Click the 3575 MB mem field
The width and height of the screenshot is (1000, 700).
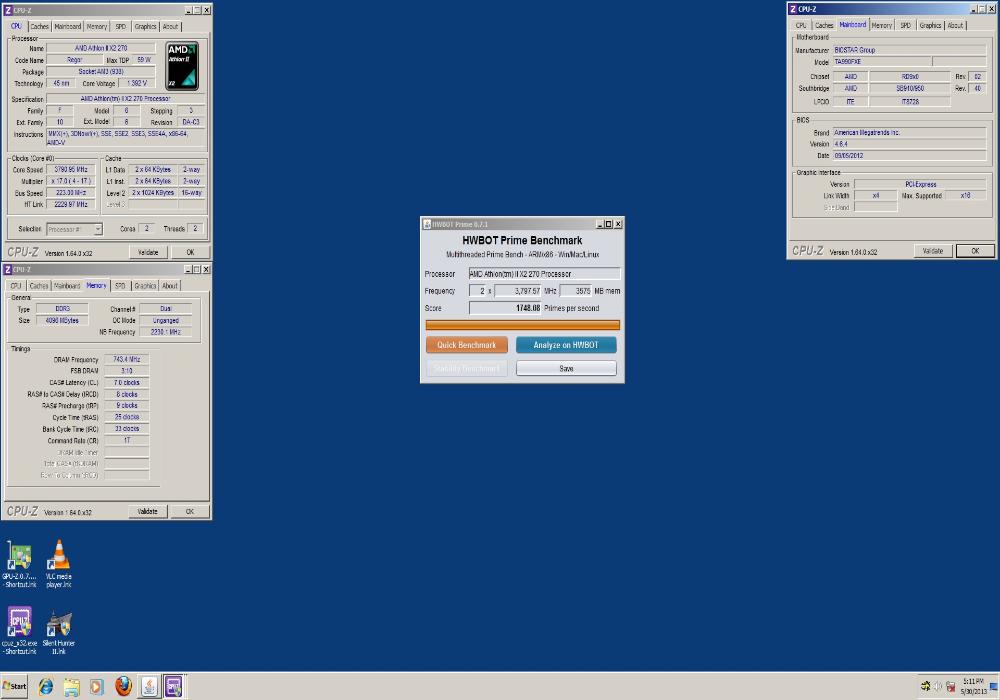[575, 291]
